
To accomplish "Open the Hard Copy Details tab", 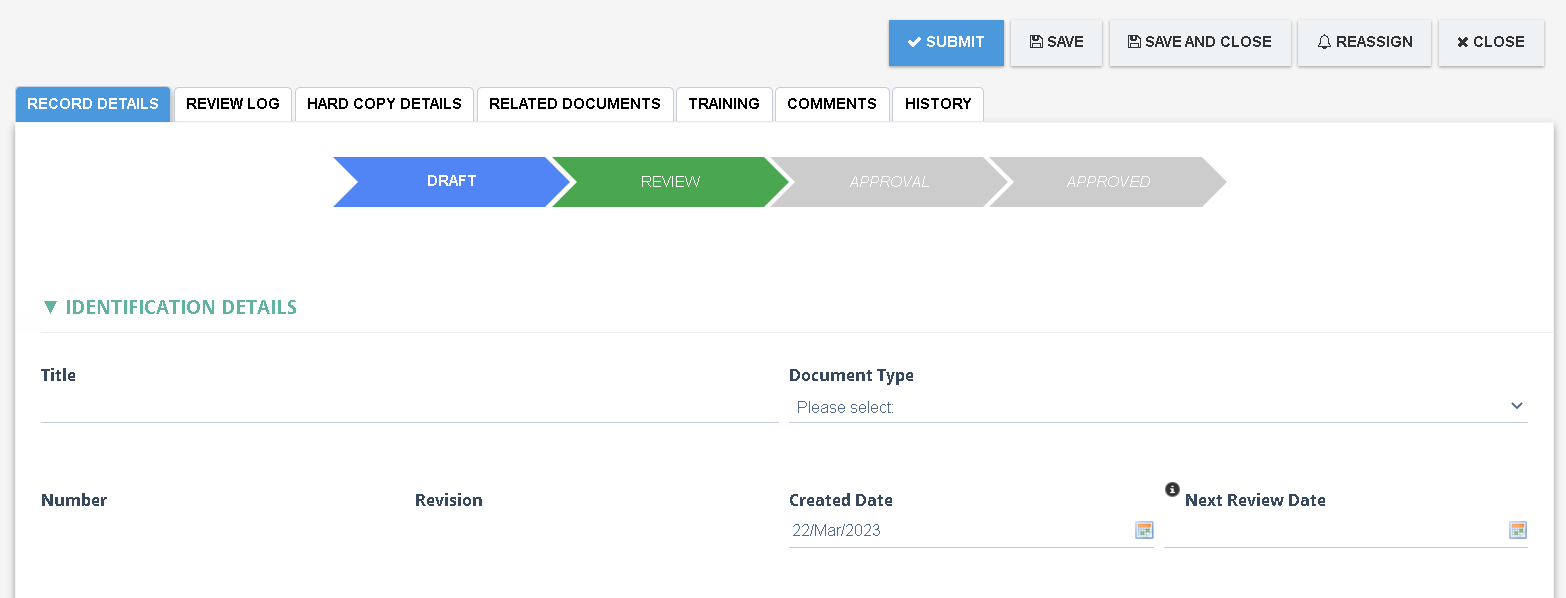I will pyautogui.click(x=384, y=104).
